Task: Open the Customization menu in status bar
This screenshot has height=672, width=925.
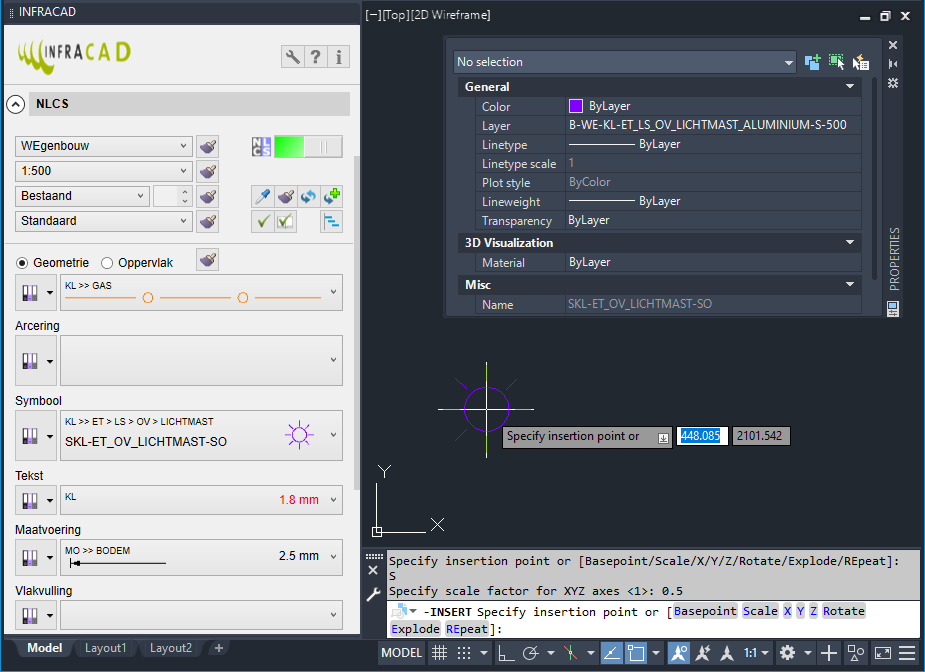Action: coord(907,653)
